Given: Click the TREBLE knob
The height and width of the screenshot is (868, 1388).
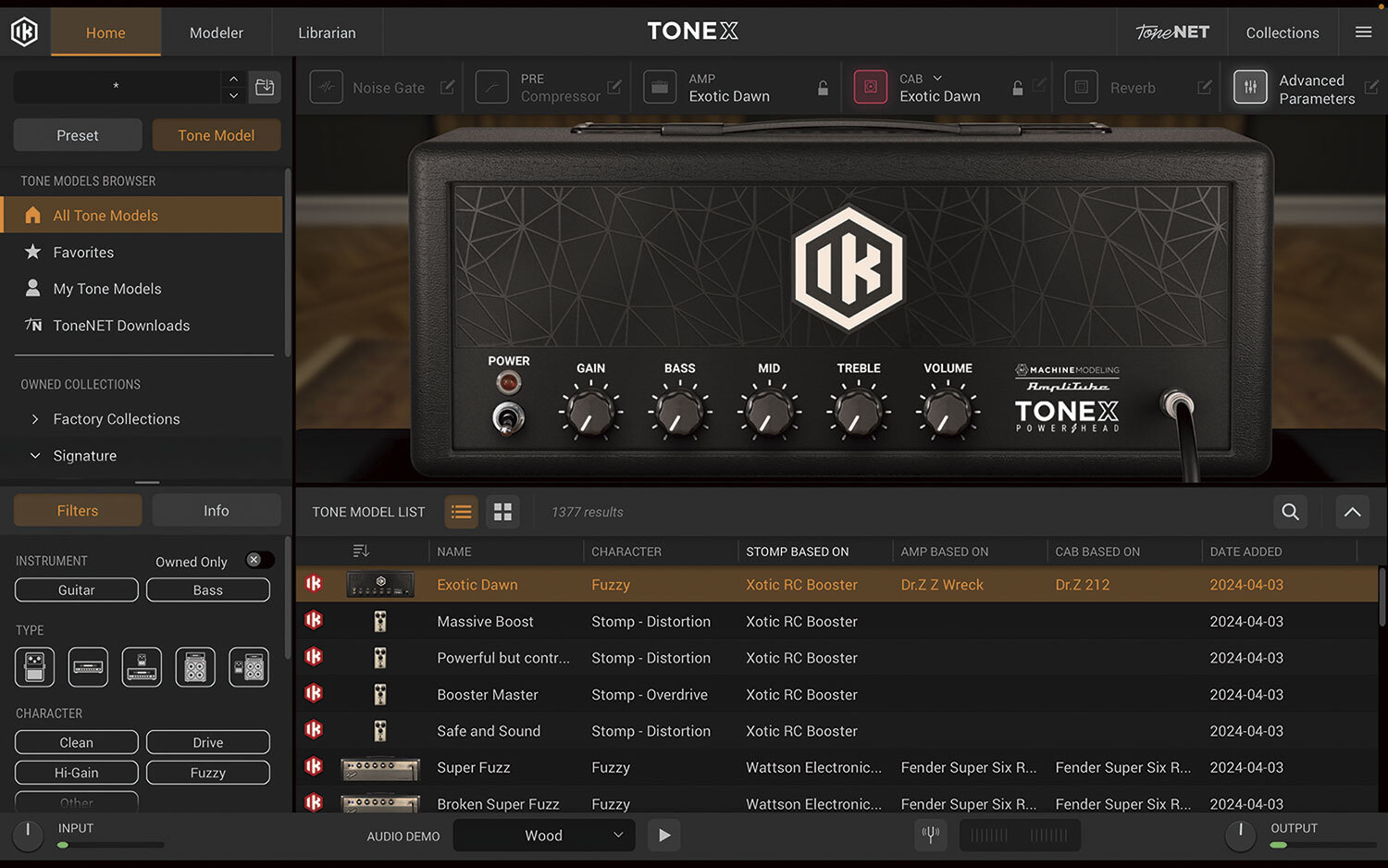Looking at the screenshot, I should (858, 412).
